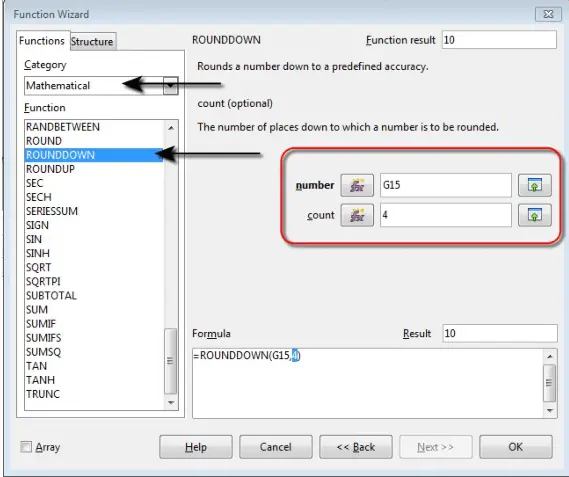This screenshot has width=569, height=477.
Task: Open function wizard icon beside count field
Action: [x=357, y=215]
